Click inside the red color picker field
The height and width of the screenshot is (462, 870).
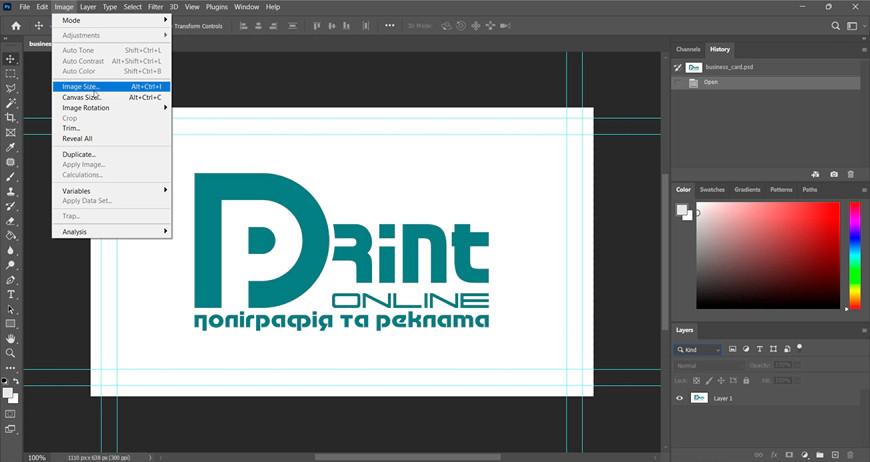pyautogui.click(x=768, y=255)
